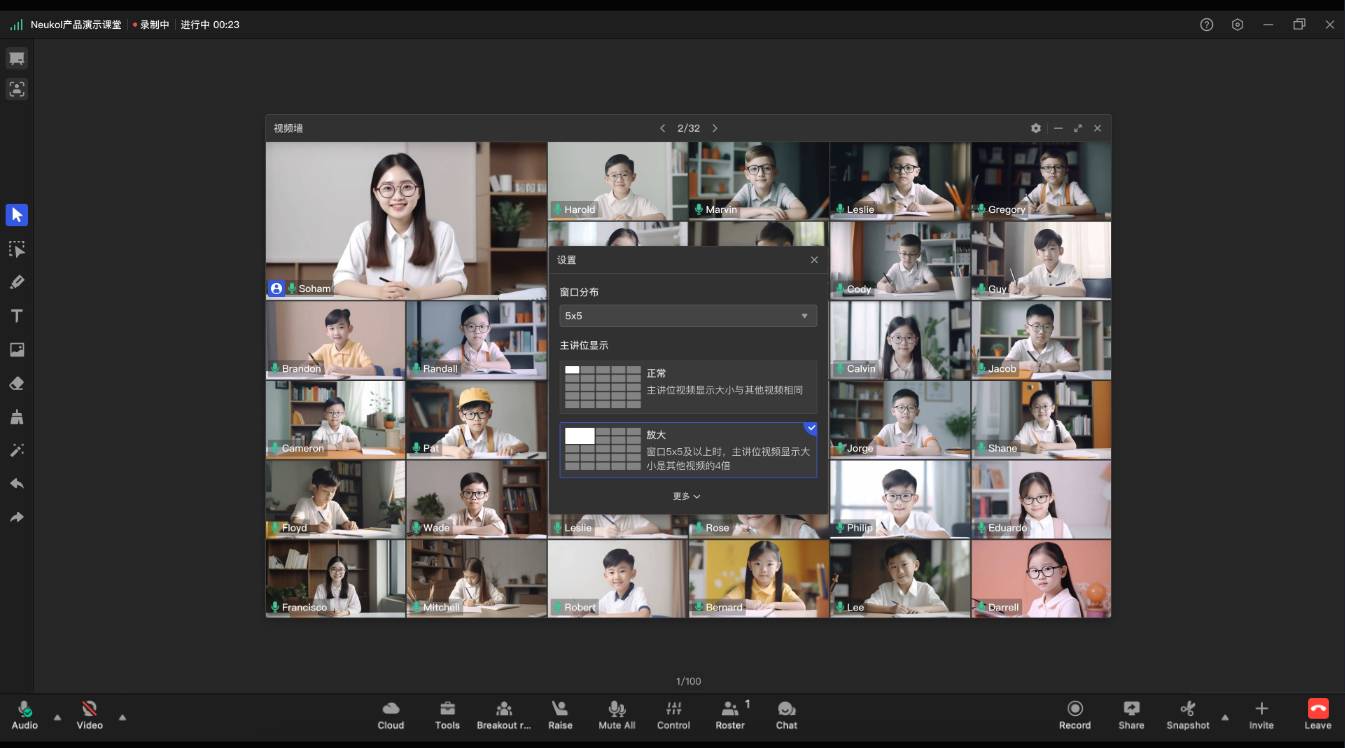Select the 正常 presenter display option
Image resolution: width=1345 pixels, height=748 pixels.
click(688, 387)
